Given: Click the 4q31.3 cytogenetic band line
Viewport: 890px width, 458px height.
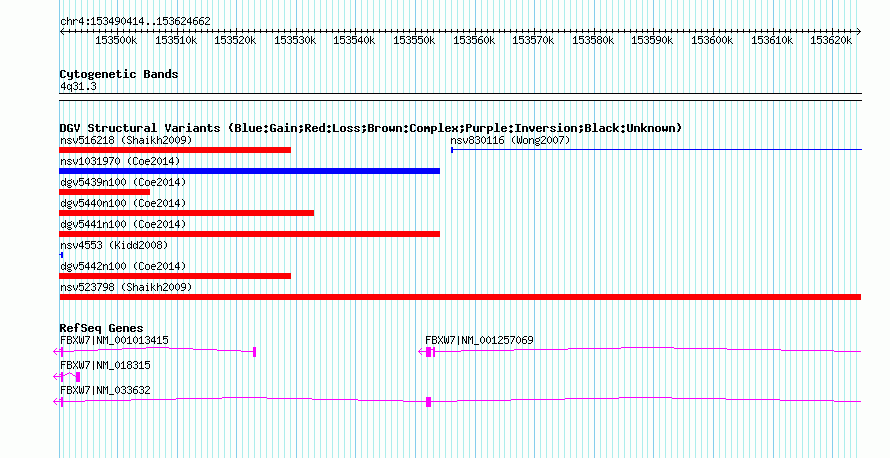Looking at the screenshot, I should (x=460, y=97).
